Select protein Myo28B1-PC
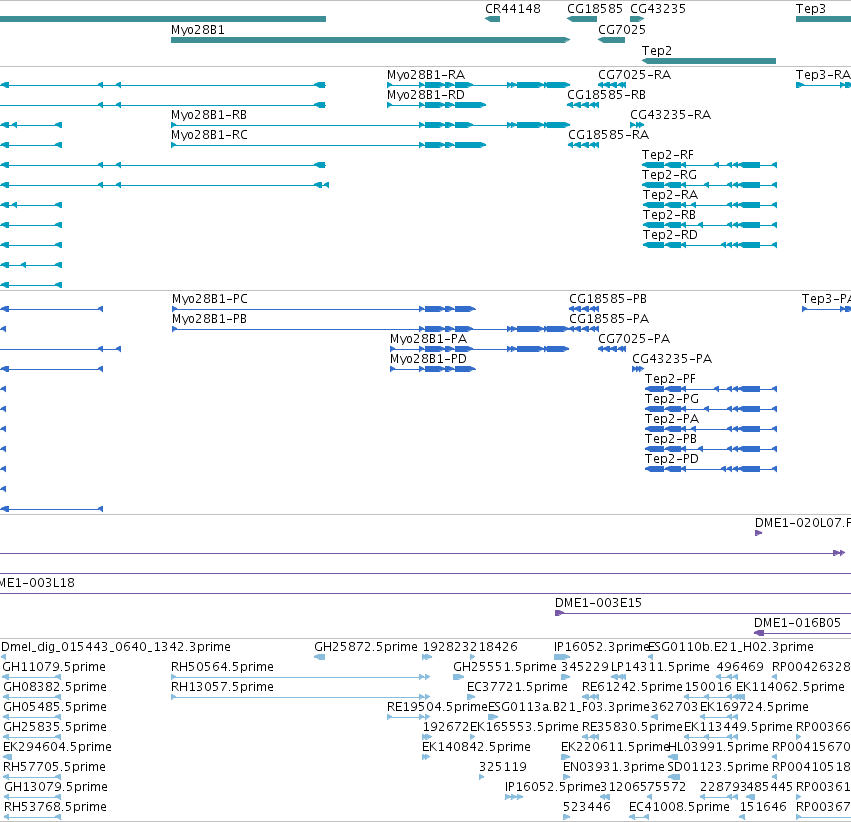The width and height of the screenshot is (851, 822). click(x=324, y=309)
